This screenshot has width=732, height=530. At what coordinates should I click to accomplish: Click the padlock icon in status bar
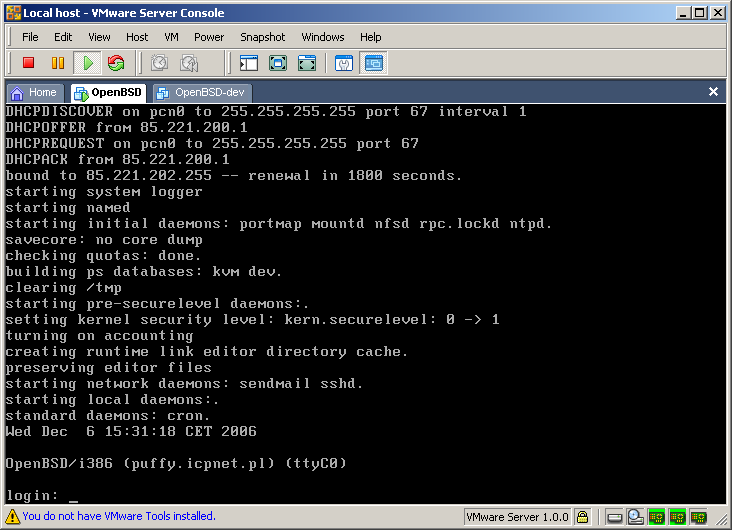point(582,517)
